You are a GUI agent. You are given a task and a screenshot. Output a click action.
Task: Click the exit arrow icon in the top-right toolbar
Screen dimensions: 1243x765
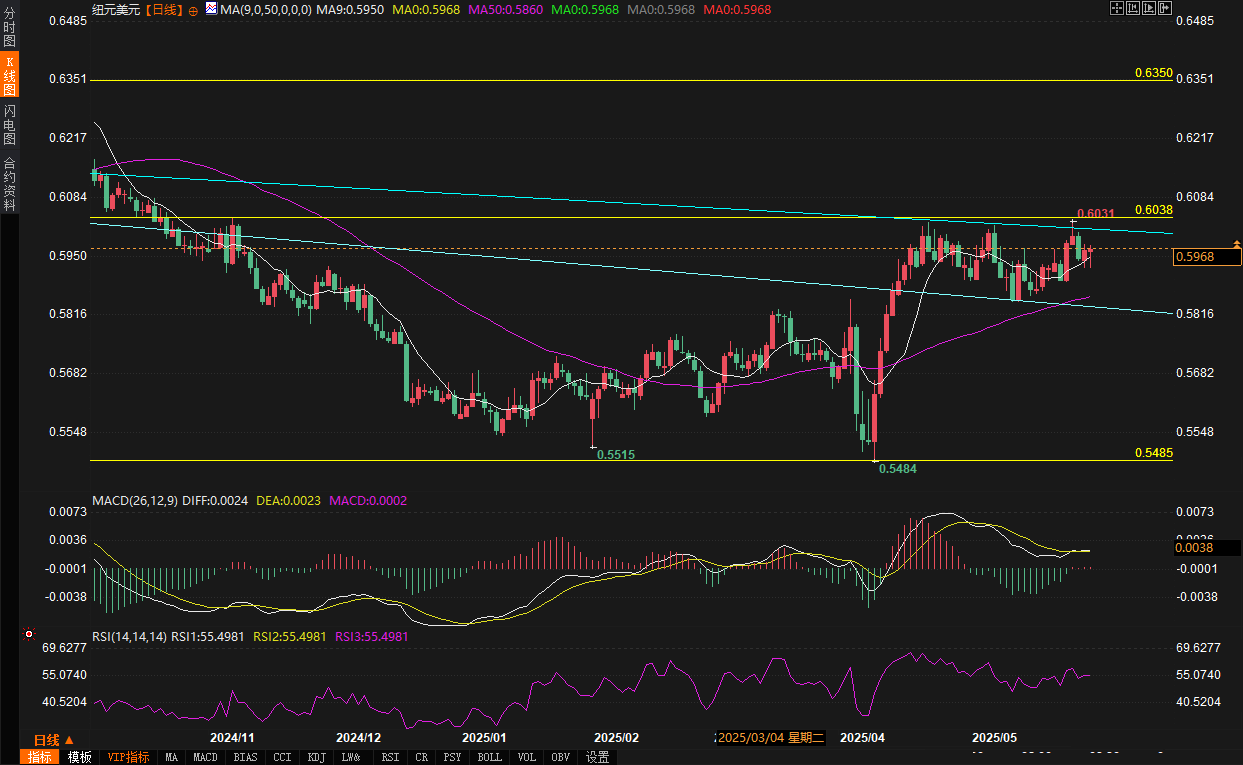pyautogui.click(x=1165, y=8)
